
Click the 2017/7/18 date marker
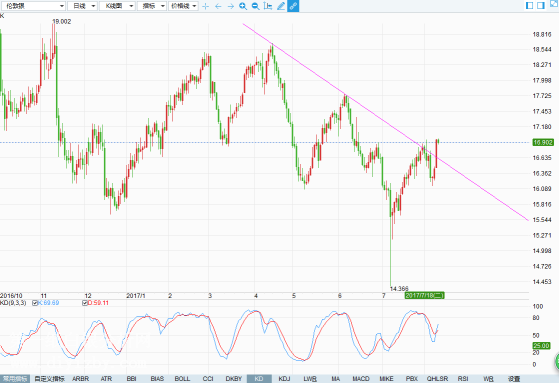pos(424,295)
